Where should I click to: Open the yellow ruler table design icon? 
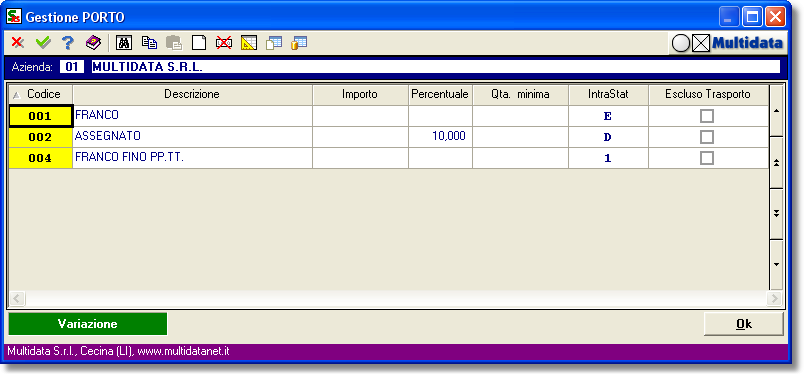click(x=249, y=43)
